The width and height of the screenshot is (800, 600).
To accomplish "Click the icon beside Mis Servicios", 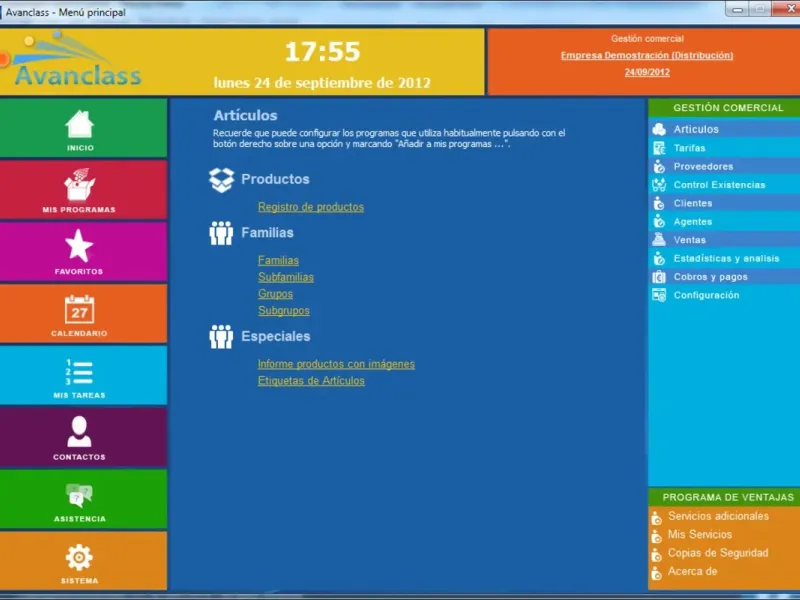I will [657, 536].
